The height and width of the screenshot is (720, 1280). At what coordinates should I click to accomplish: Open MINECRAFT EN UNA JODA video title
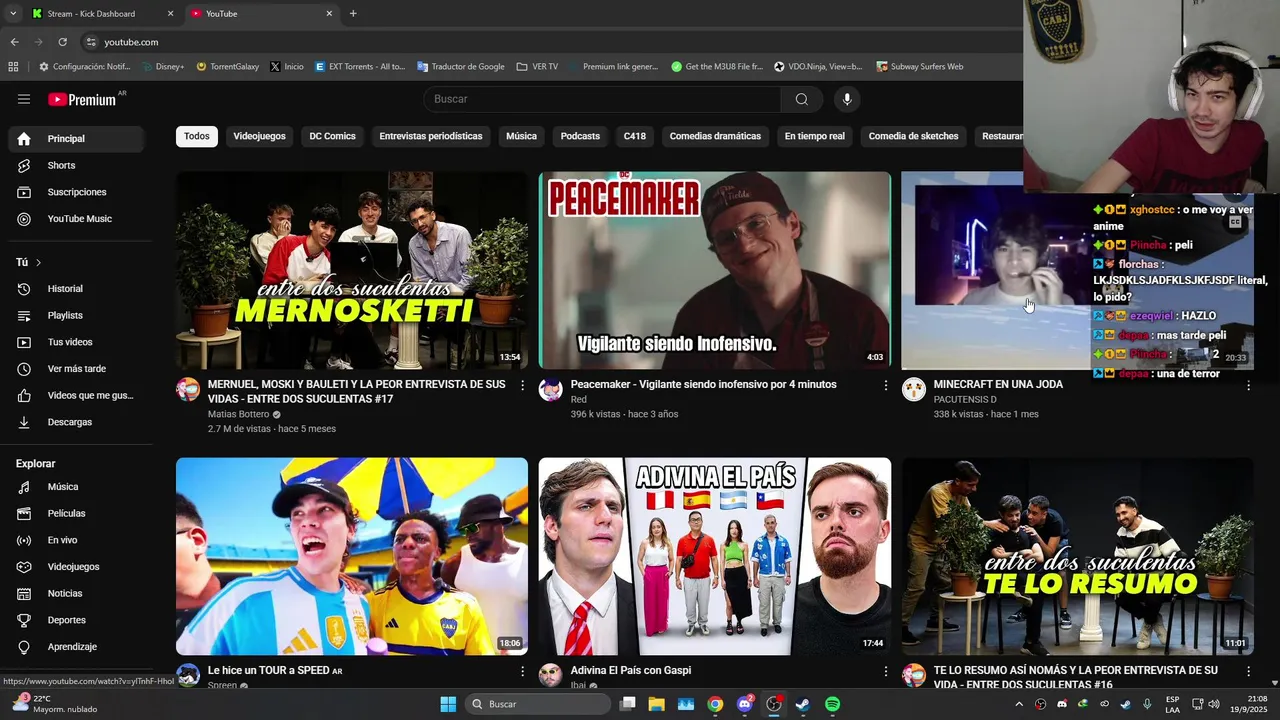998,385
